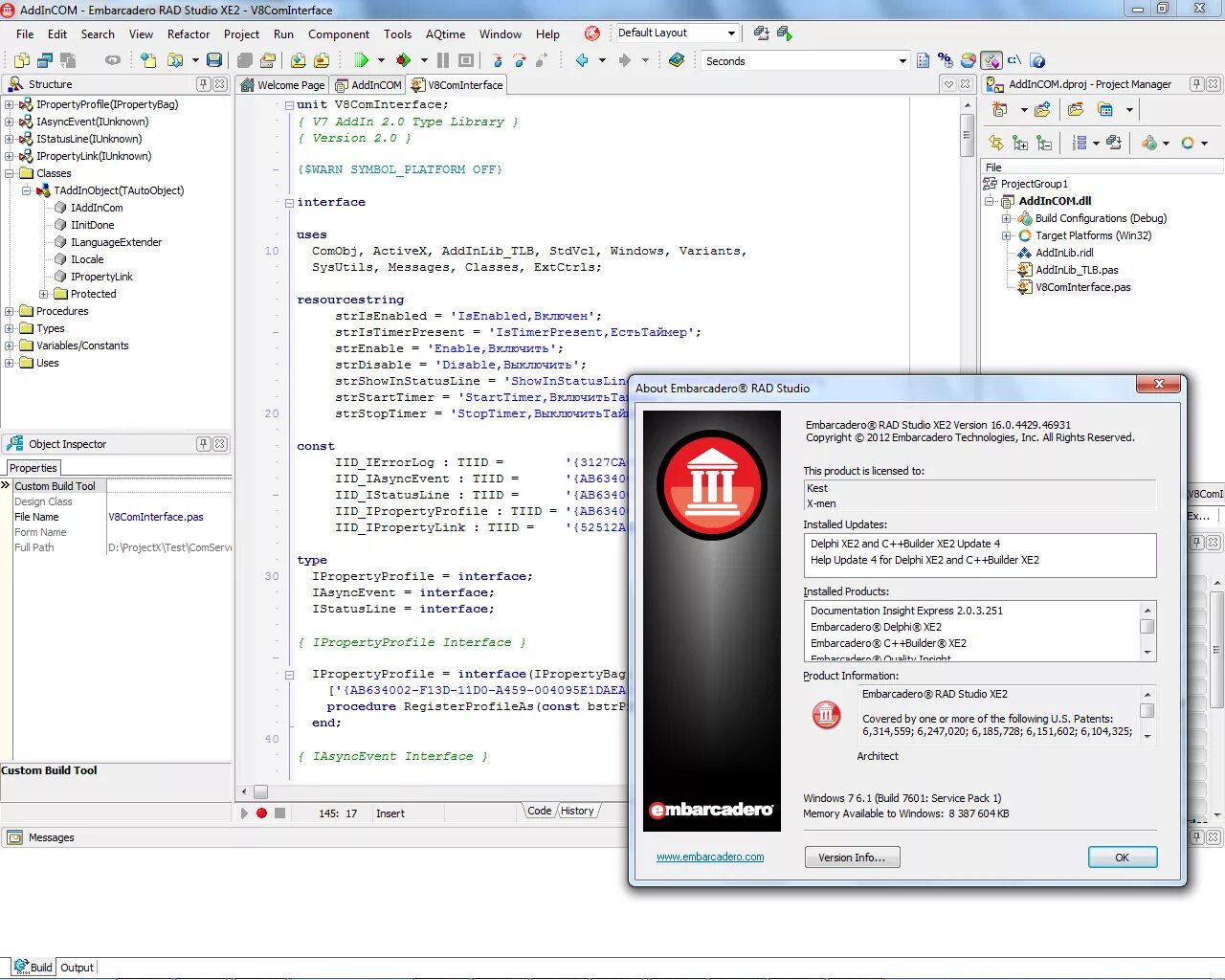Click OK in About dialog
Image resolution: width=1225 pixels, height=980 pixels.
click(x=1123, y=857)
